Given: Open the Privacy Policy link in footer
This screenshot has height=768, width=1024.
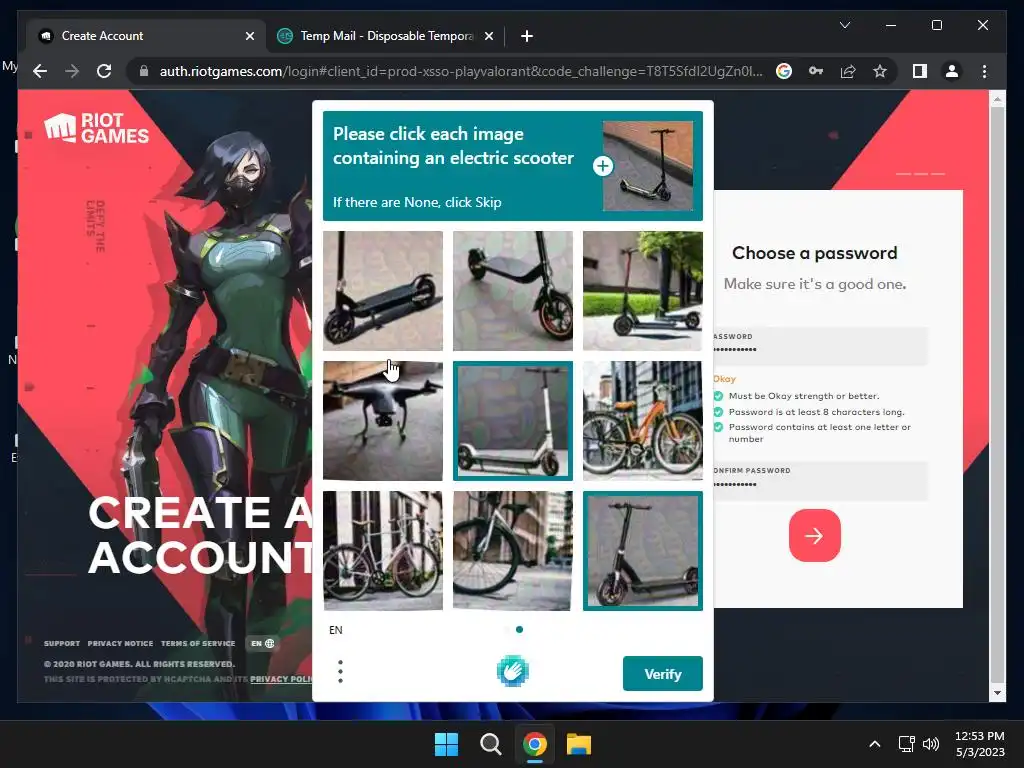Looking at the screenshot, I should pyautogui.click(x=281, y=679).
